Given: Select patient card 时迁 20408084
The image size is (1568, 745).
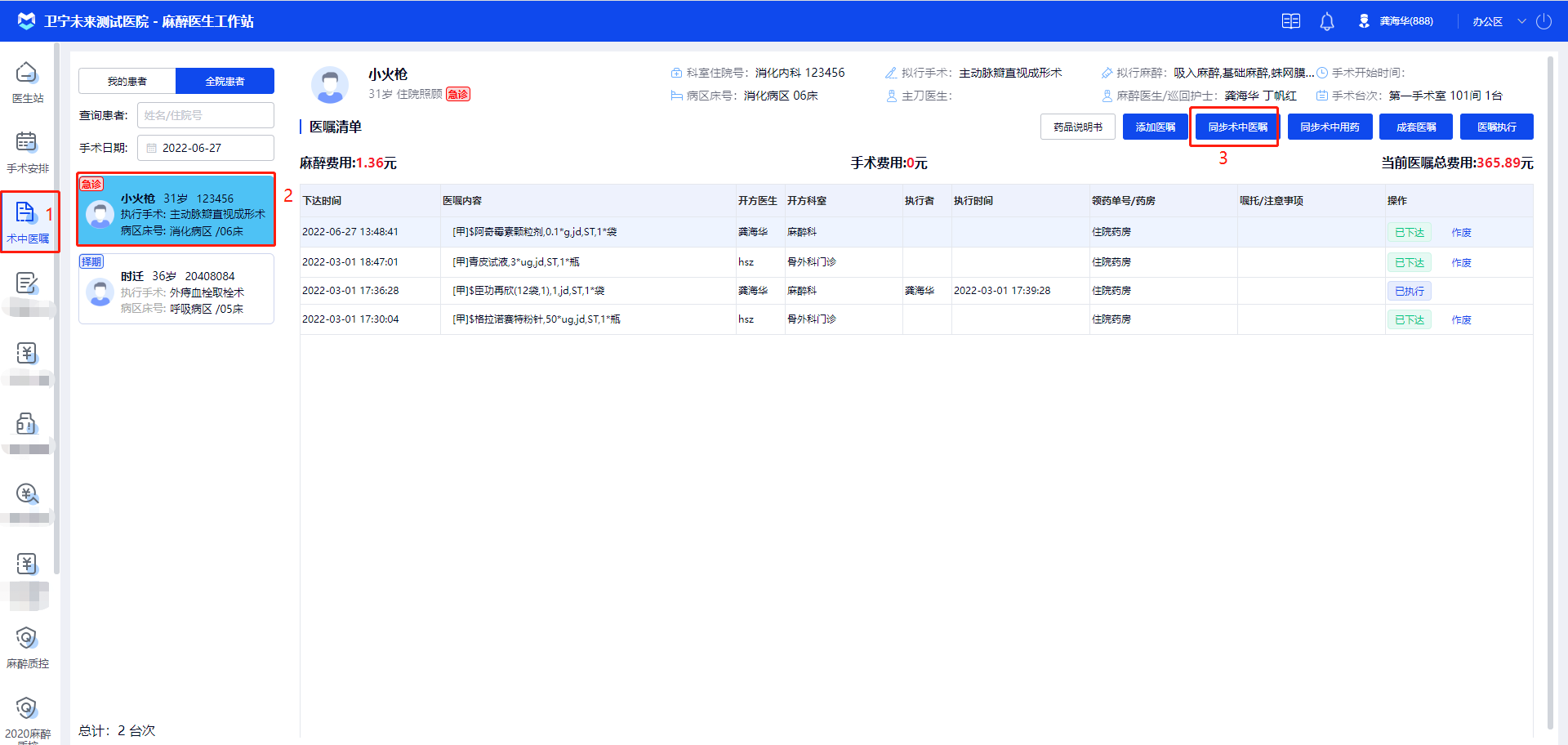Looking at the screenshot, I should [176, 289].
